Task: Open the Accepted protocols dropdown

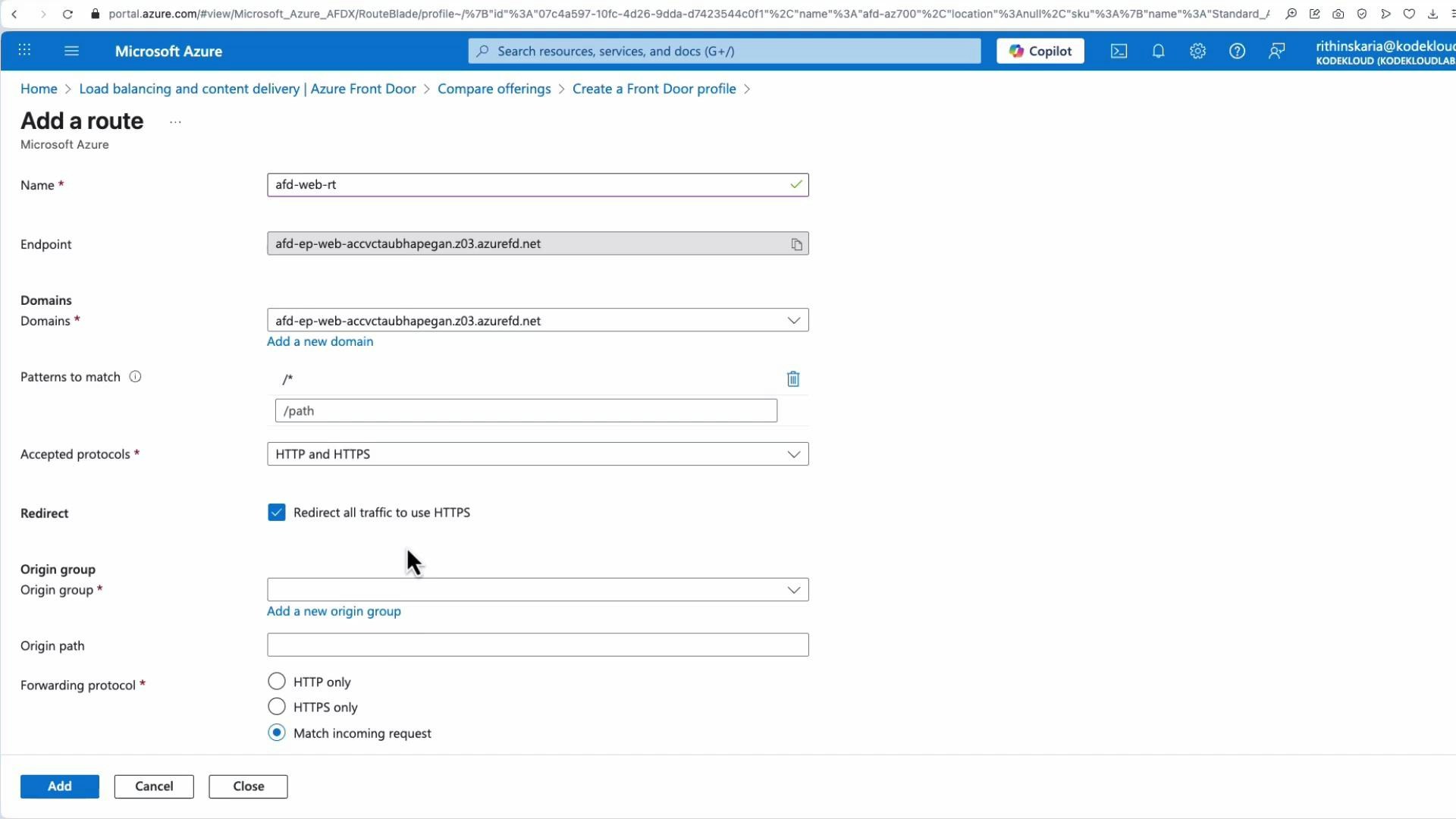Action: coord(793,454)
